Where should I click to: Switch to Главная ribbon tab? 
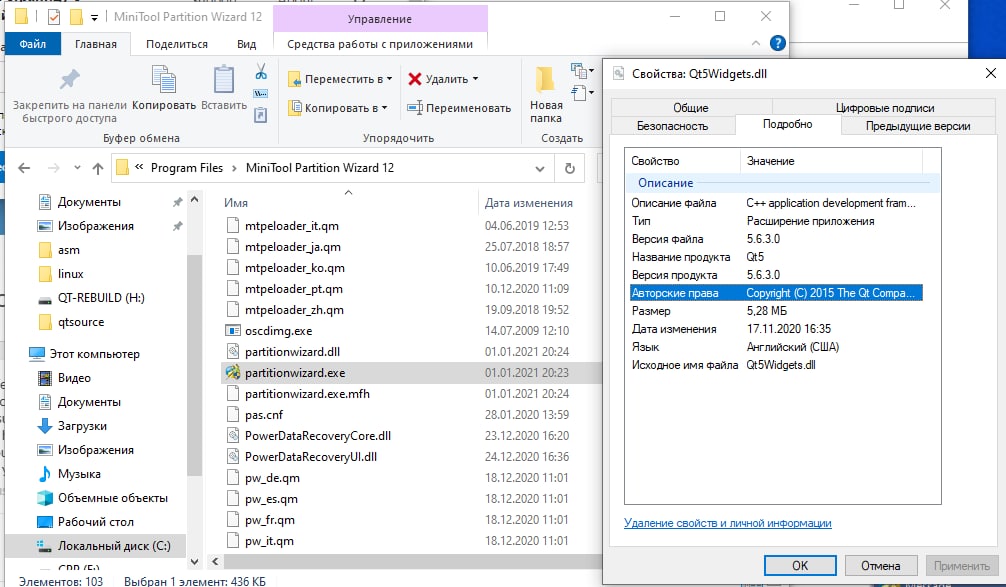pos(96,44)
